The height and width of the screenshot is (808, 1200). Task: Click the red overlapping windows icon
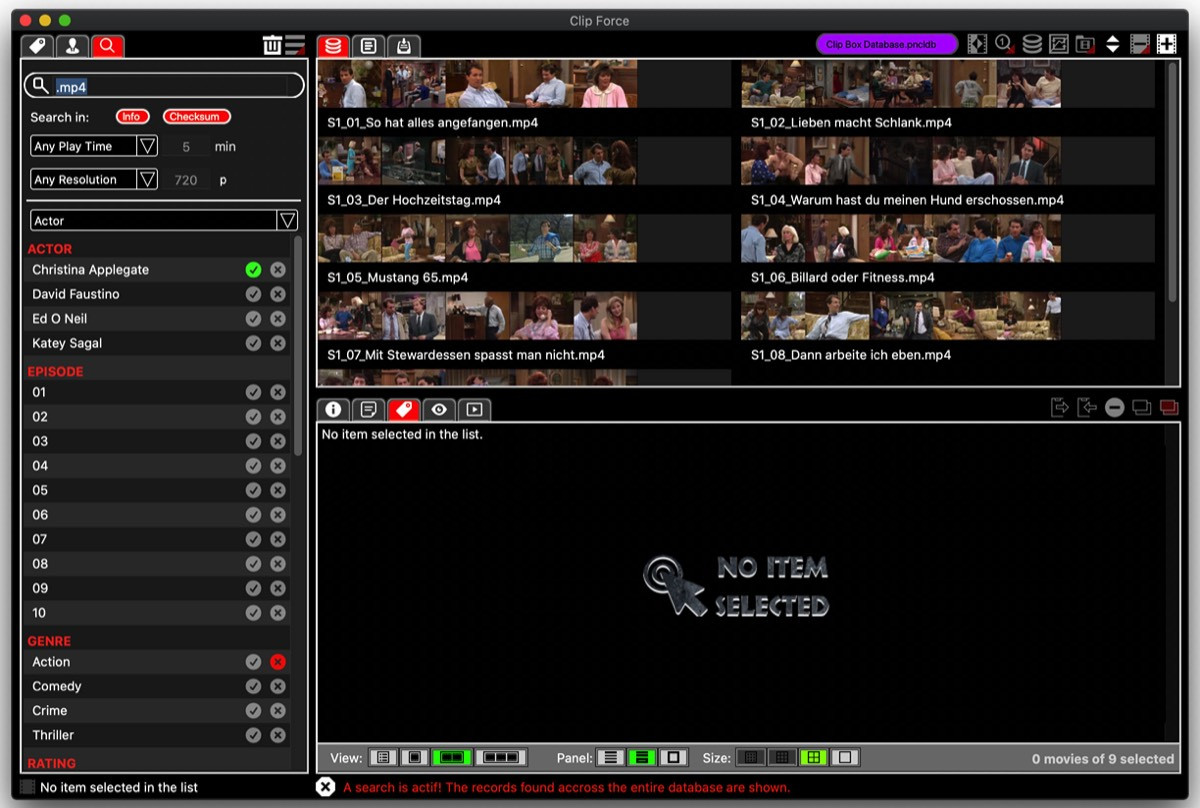click(x=1168, y=407)
